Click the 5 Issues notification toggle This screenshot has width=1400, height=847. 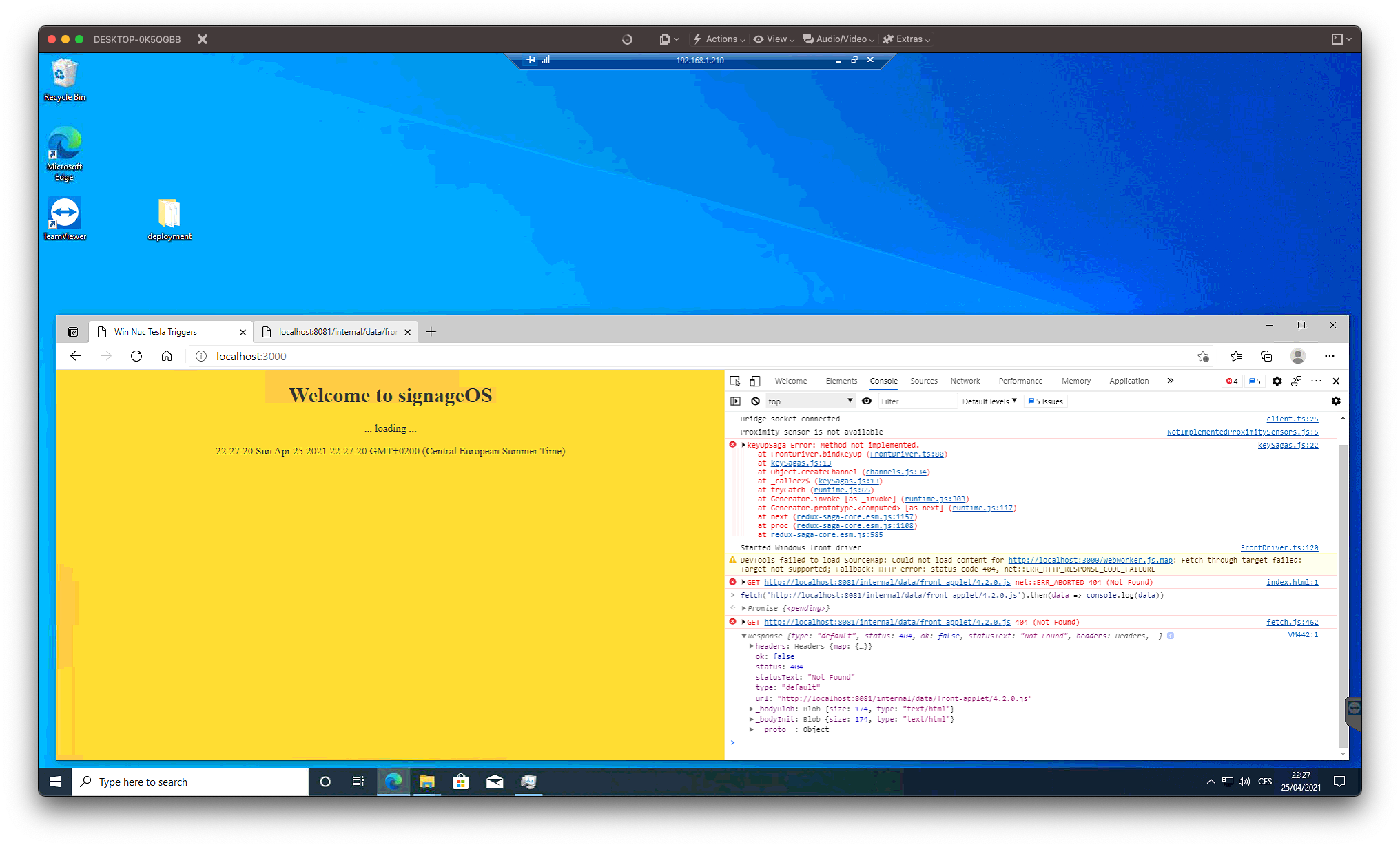[1045, 401]
